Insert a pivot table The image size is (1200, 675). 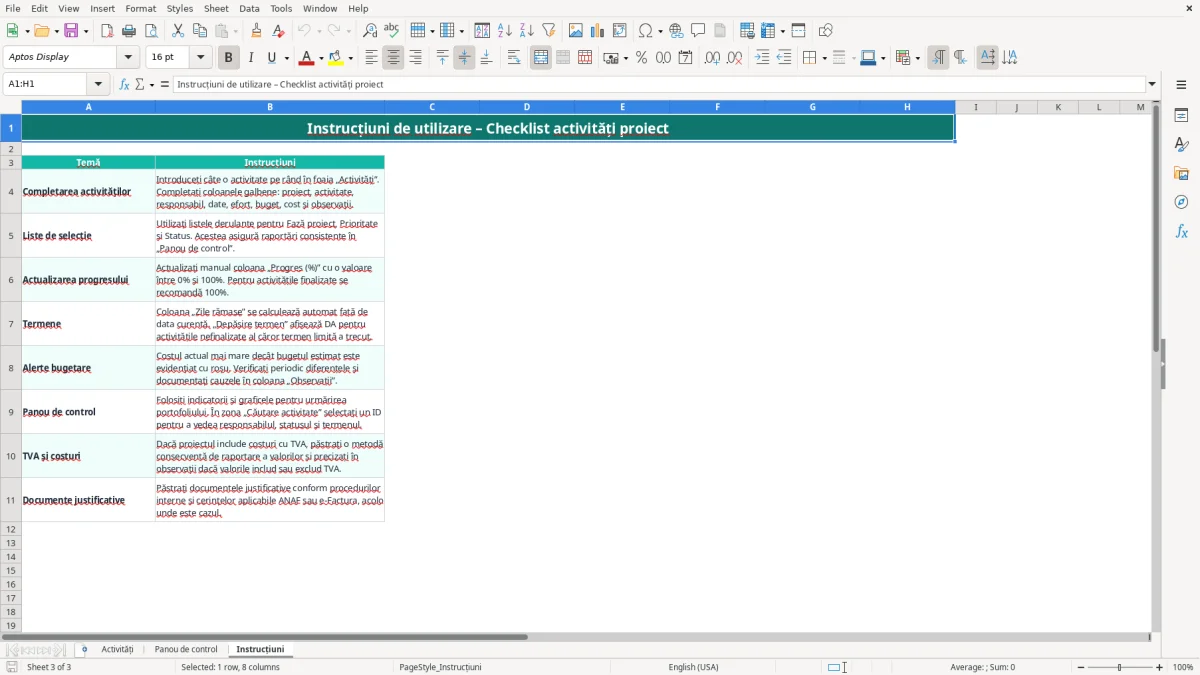pos(620,31)
